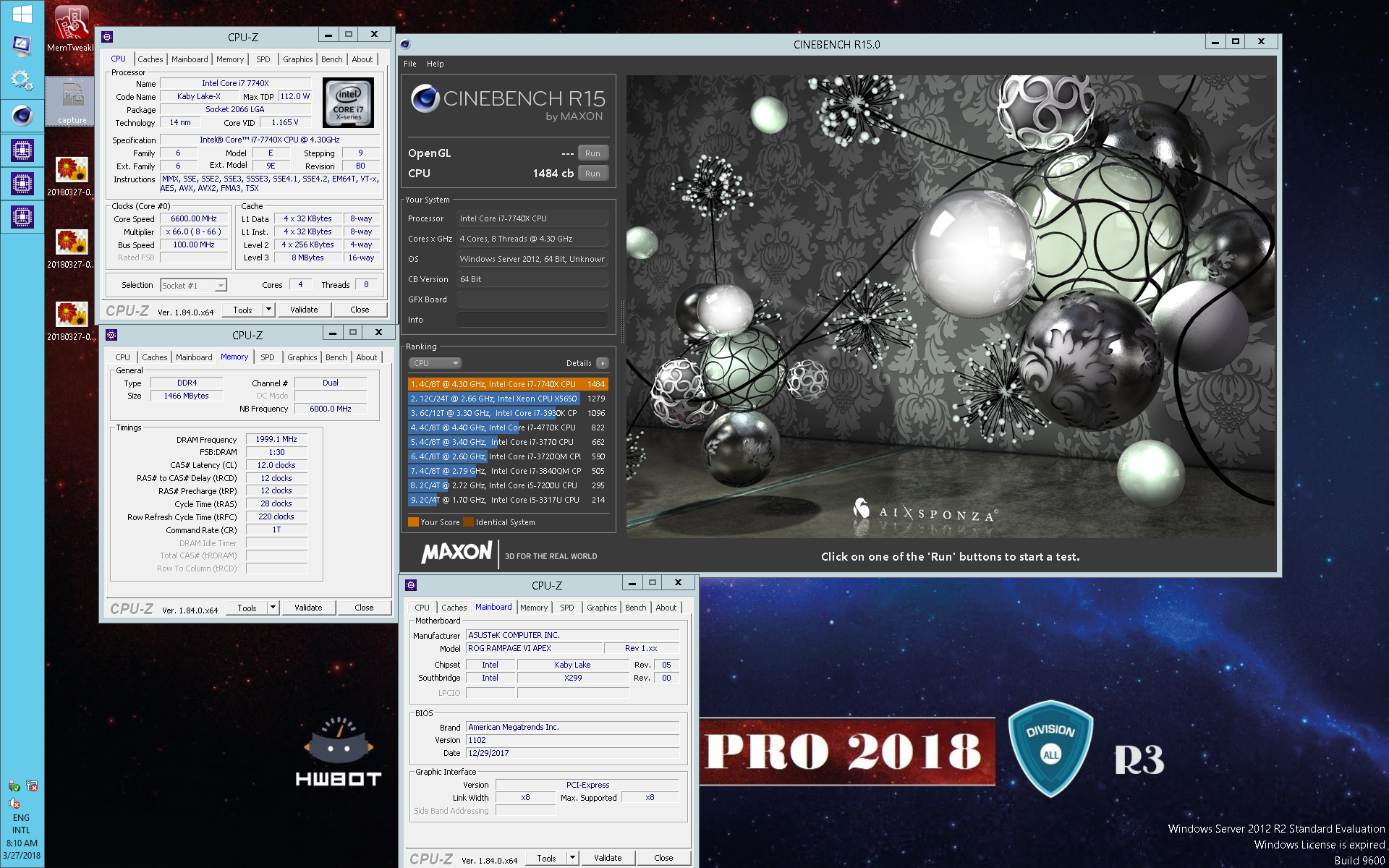This screenshot has height=868, width=1389.
Task: Select the capture PNG desktop file
Action: [x=72, y=101]
